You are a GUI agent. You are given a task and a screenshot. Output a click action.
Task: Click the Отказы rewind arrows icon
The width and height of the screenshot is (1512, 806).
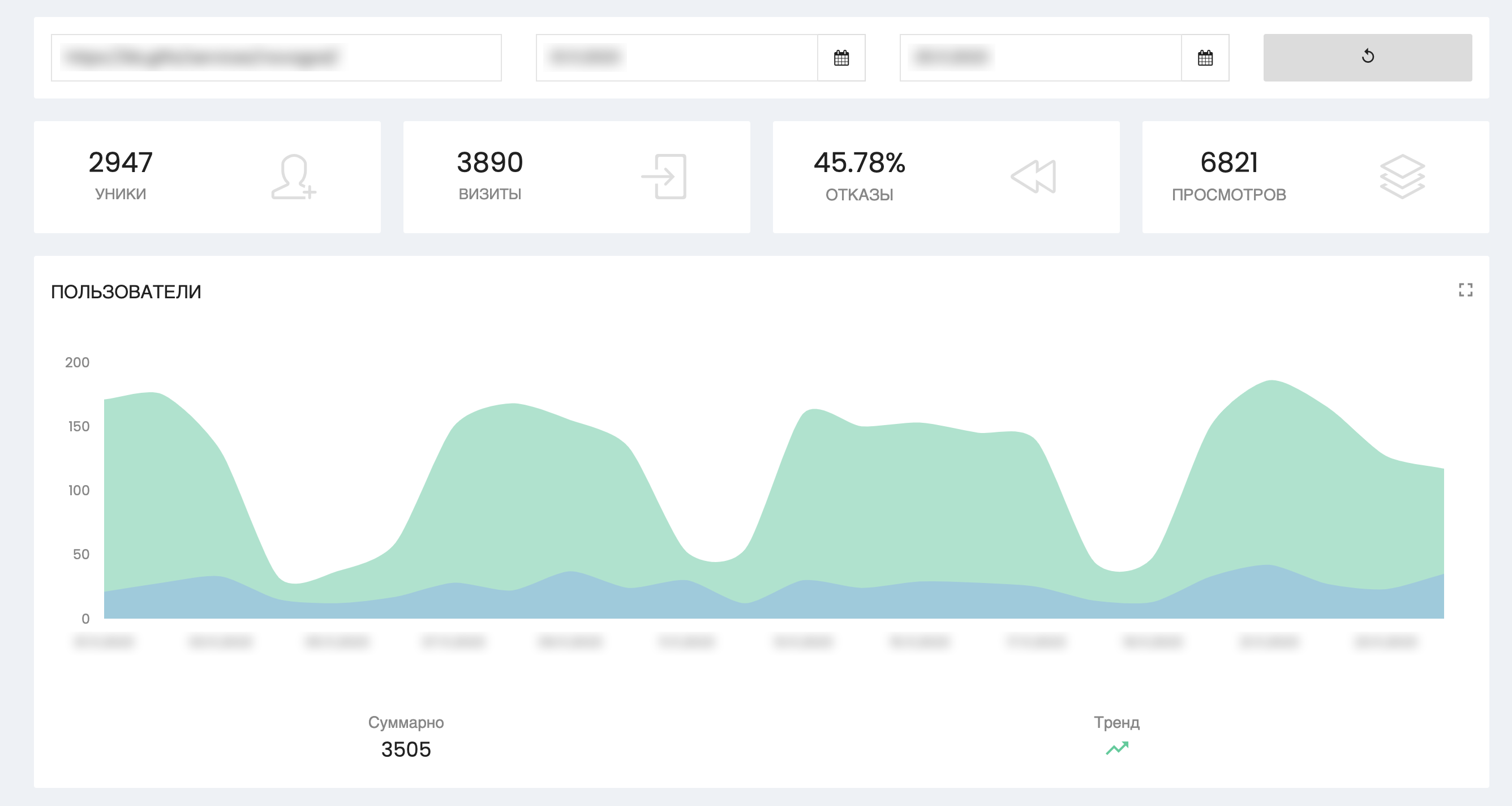click(x=1034, y=177)
